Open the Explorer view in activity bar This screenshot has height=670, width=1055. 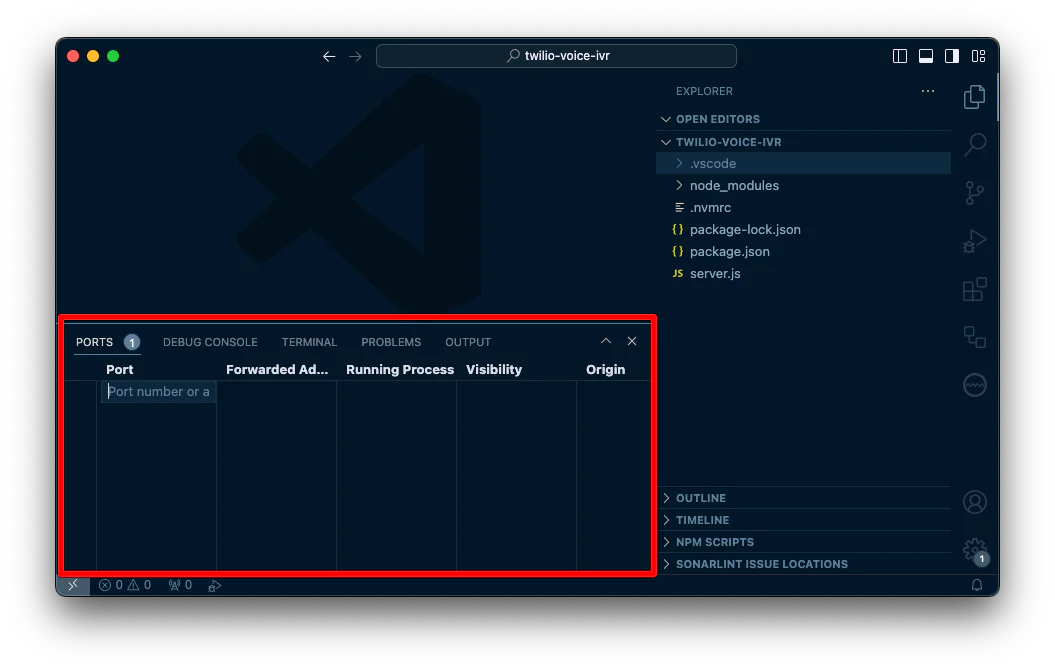click(974, 97)
